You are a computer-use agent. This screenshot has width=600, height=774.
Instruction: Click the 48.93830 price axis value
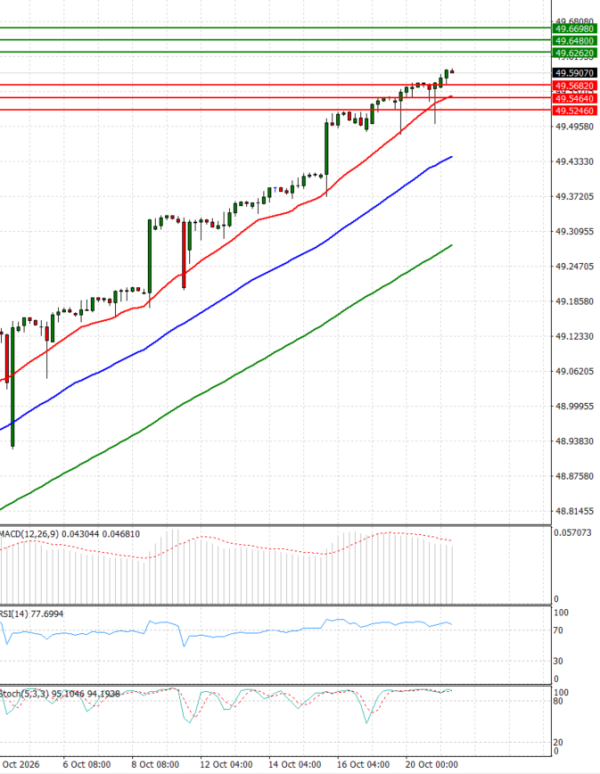(x=574, y=441)
